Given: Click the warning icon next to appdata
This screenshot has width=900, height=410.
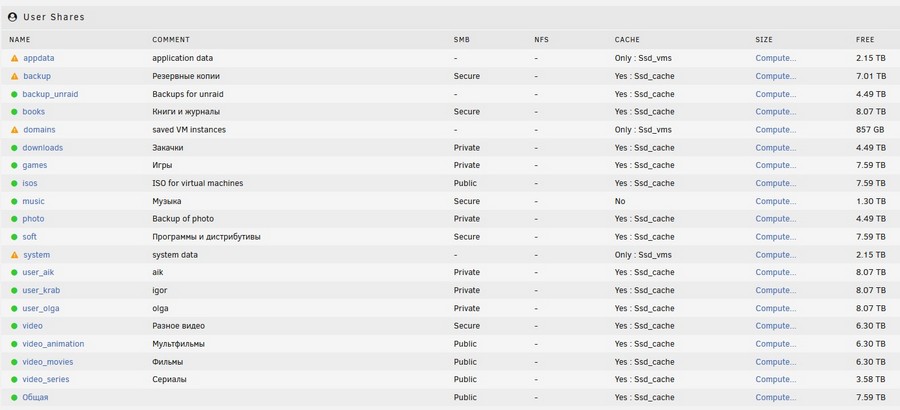Looking at the screenshot, I should point(14,58).
